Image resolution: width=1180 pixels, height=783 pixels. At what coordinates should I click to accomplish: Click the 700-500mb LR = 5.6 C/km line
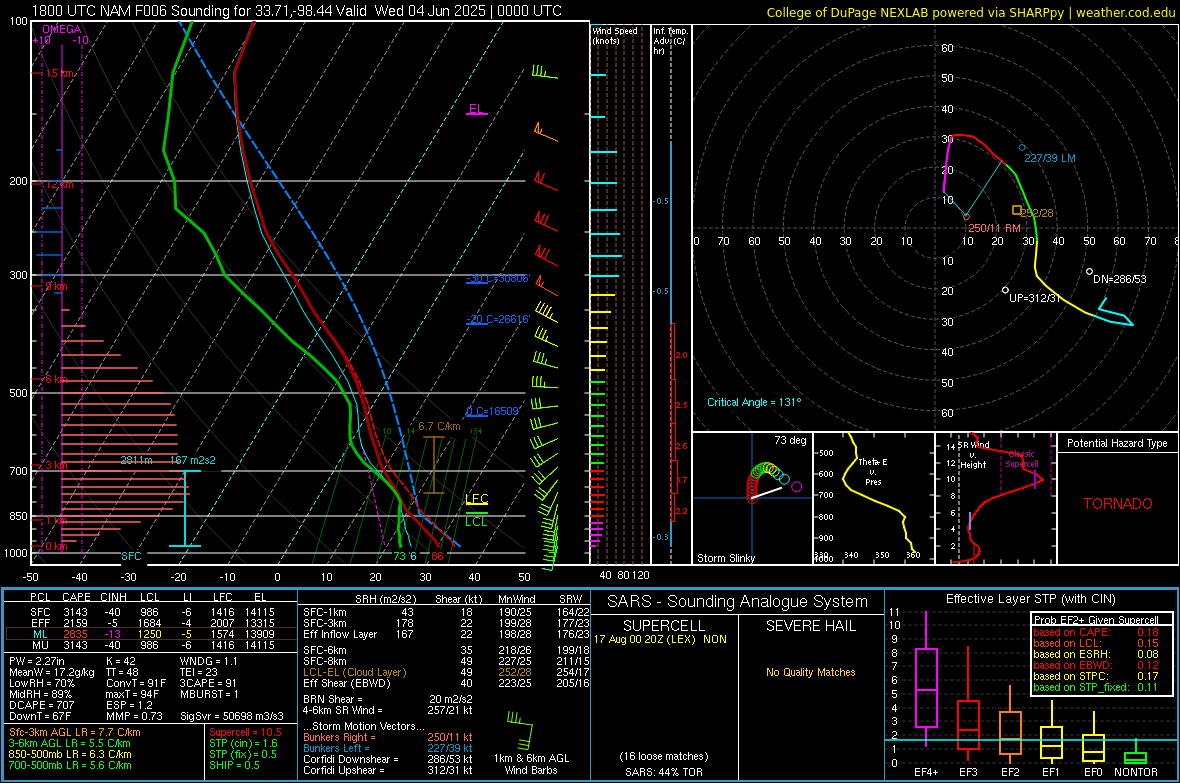[x=70, y=765]
